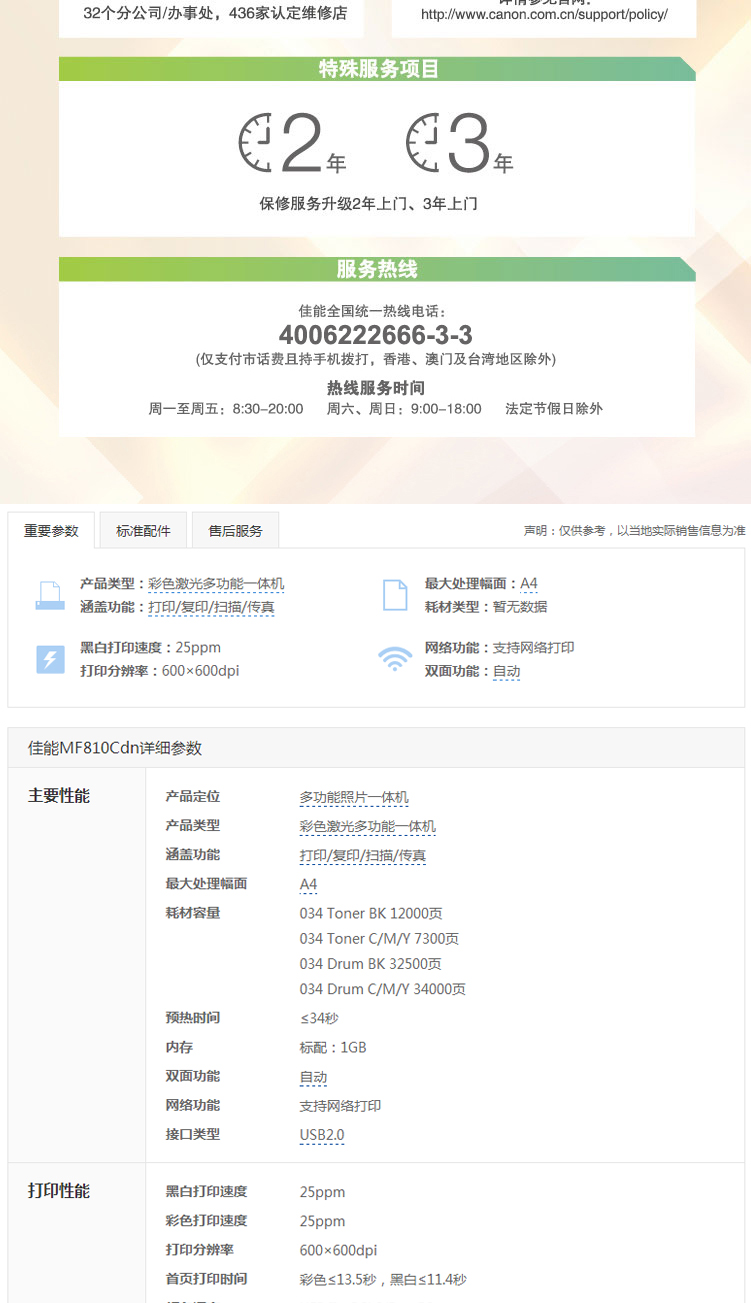Screen dimensions: 751x1303
Task: Click 支持网络打印 value in detail table
Action: pyautogui.click(x=340, y=1106)
